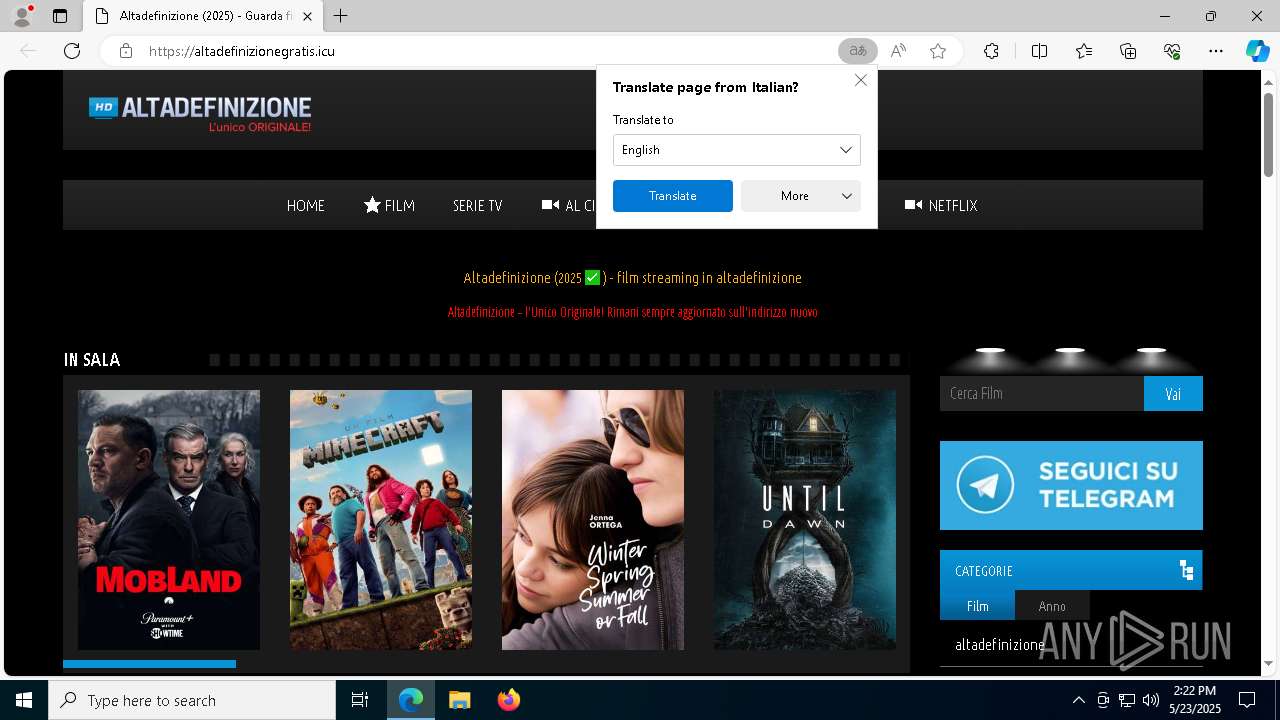Open the Collections icon
Image resolution: width=1280 pixels, height=720 pixels.
tap(1128, 51)
